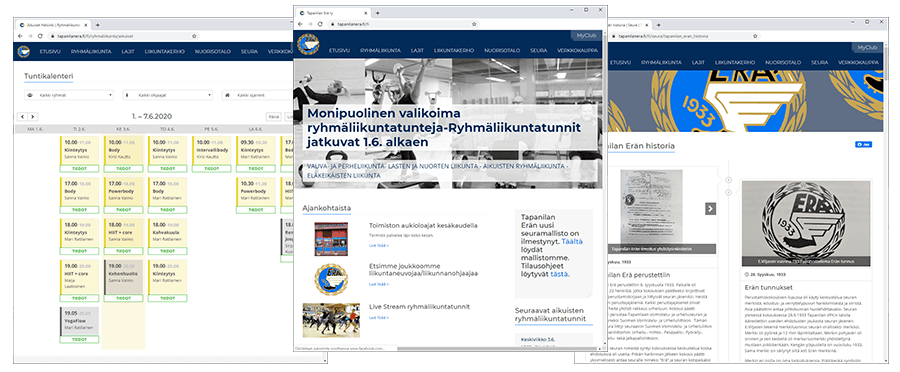This screenshot has width=900, height=372.
Task: Open VERKKOKAUPPA in the center window menu
Action: (577, 51)
